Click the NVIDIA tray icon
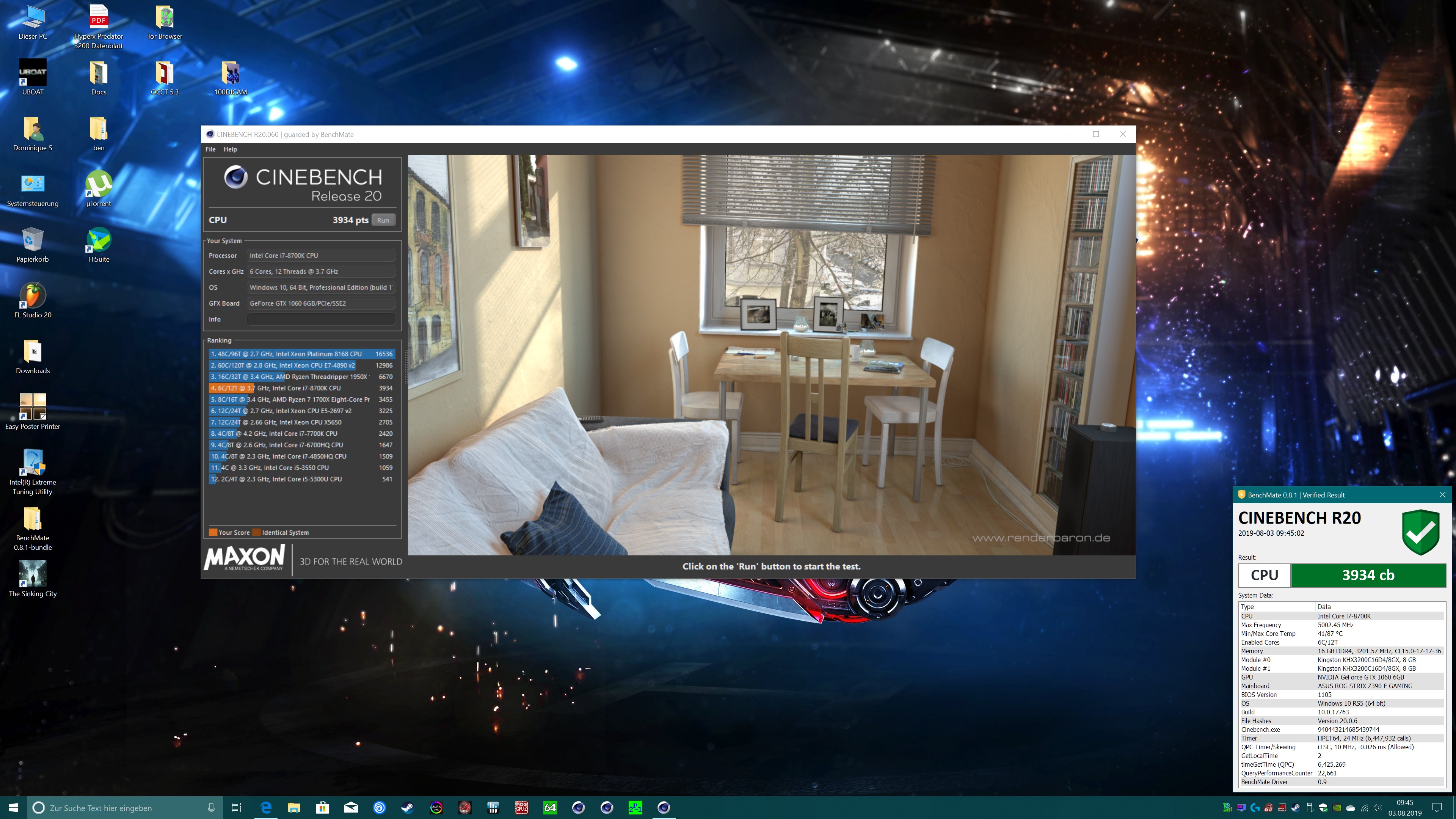The image size is (1456, 819). point(1337,808)
